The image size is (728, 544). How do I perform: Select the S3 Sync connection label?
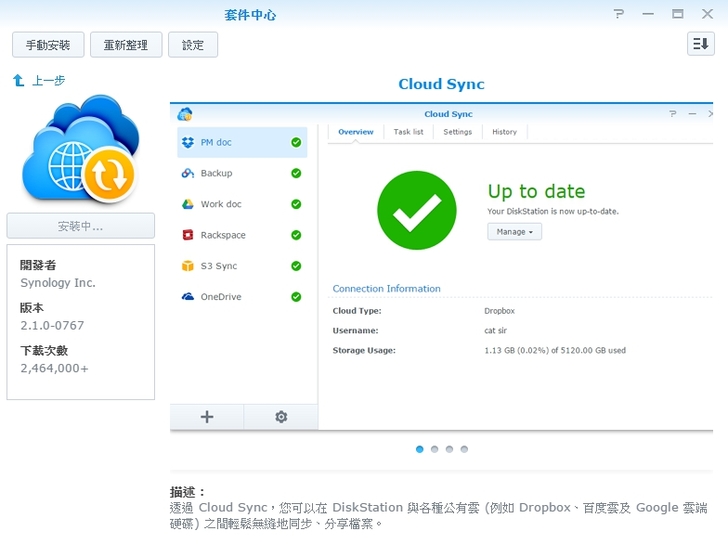coord(219,266)
